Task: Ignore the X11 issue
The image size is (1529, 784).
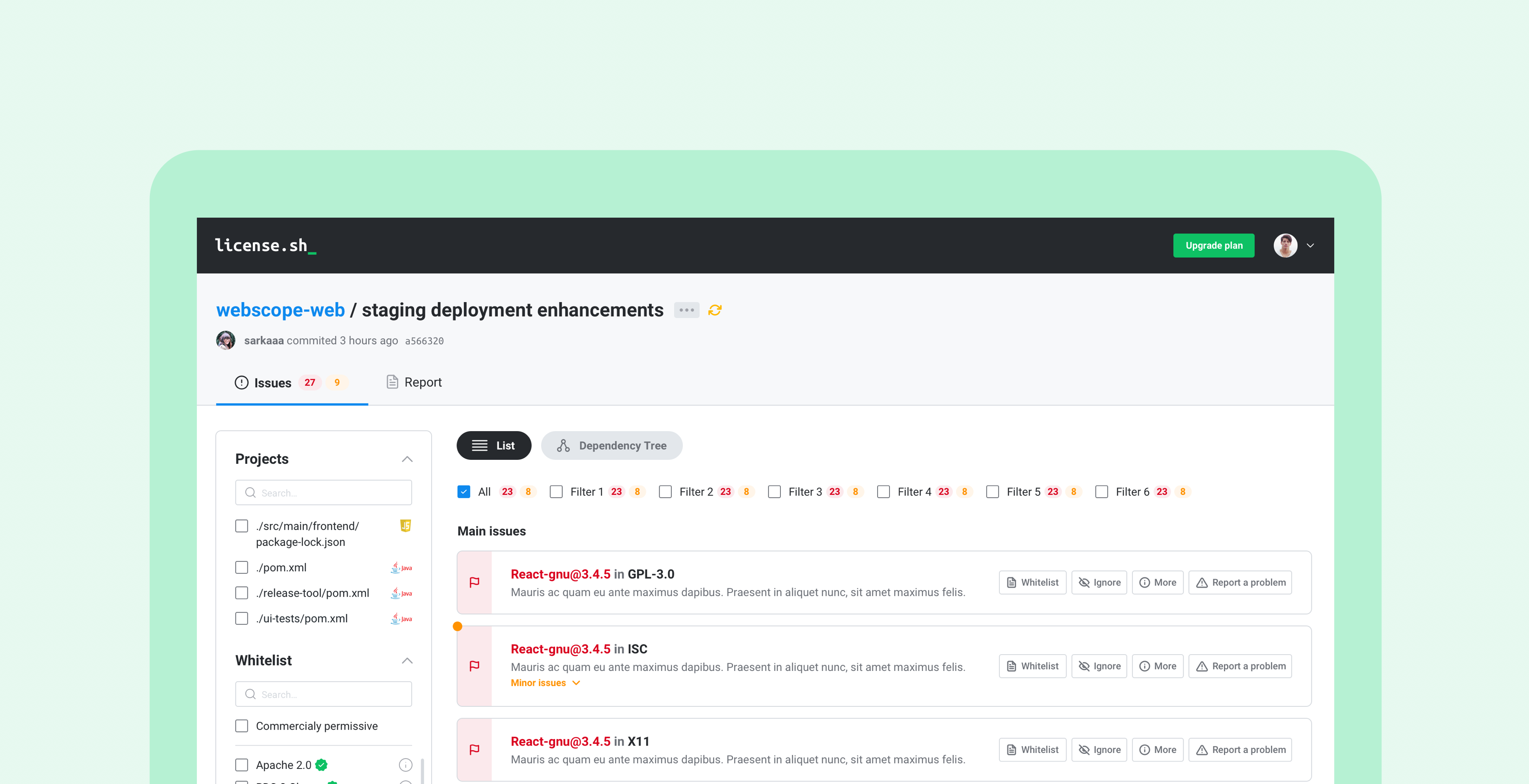Action: point(1099,750)
